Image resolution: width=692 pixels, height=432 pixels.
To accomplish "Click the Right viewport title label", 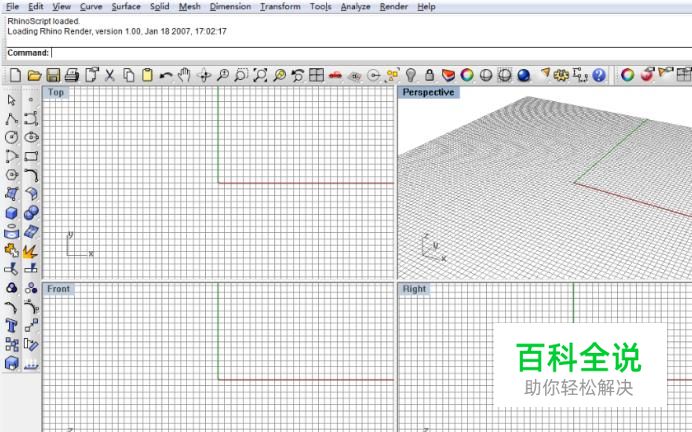I will (414, 289).
